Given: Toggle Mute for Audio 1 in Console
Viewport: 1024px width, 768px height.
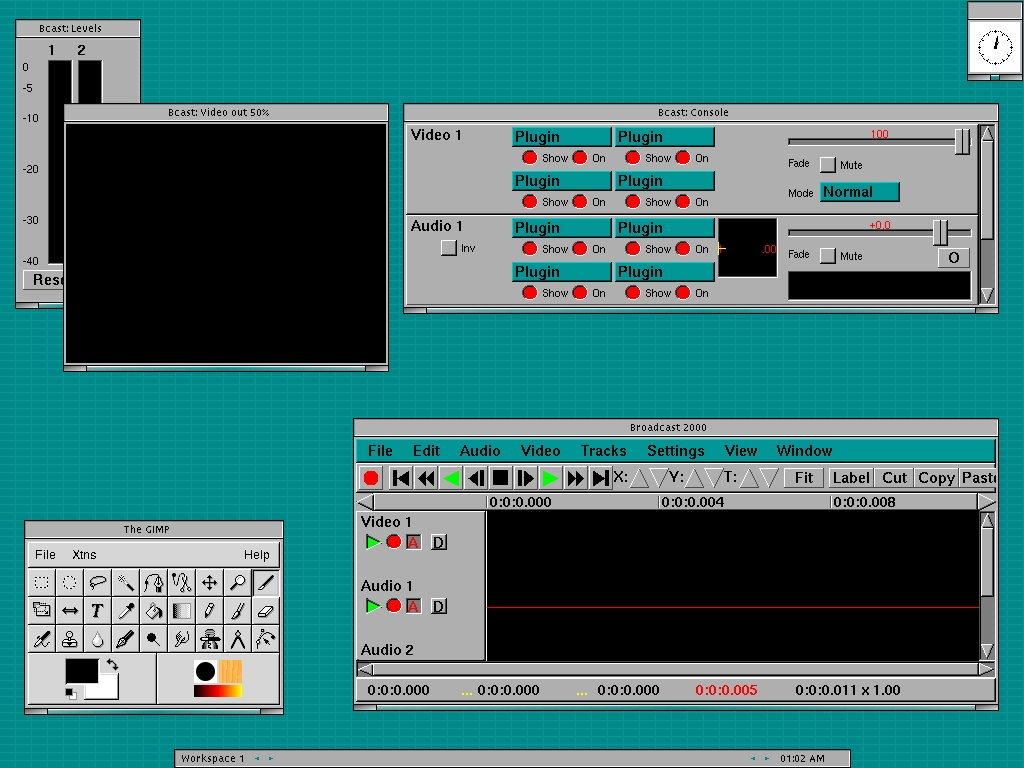Looking at the screenshot, I should (x=827, y=256).
